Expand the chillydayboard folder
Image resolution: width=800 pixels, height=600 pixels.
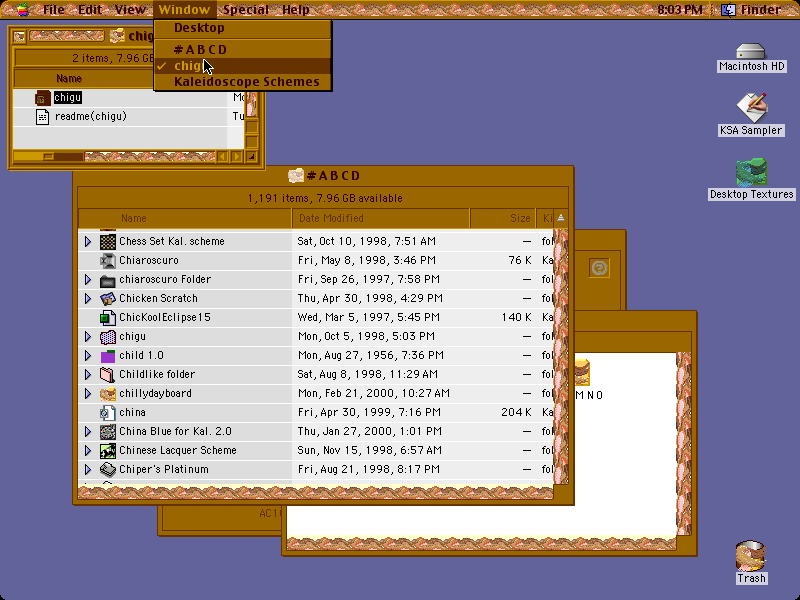pyautogui.click(x=88, y=393)
